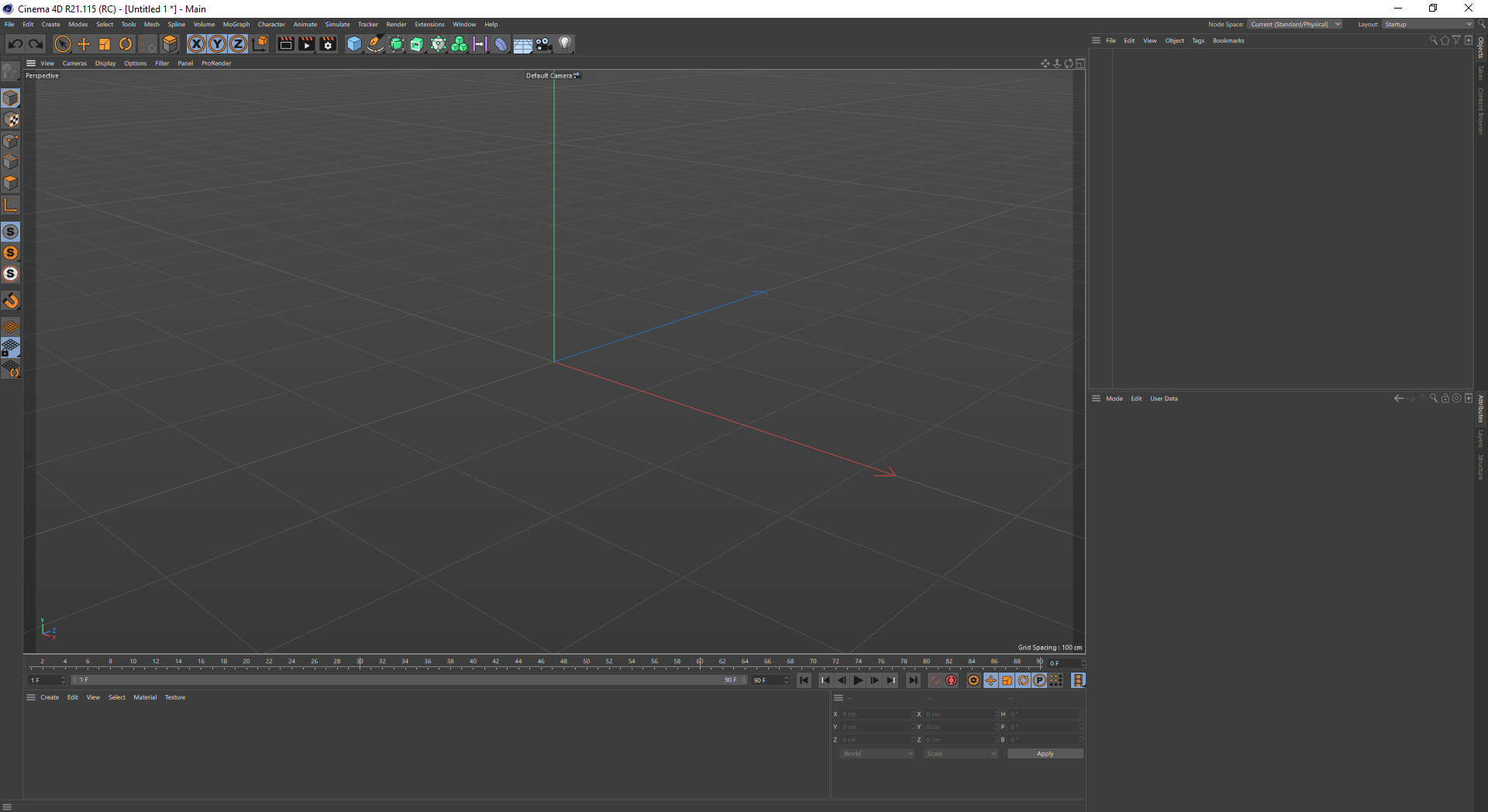Toggle X-axis lock
This screenshot has width=1488, height=812.
[197, 44]
